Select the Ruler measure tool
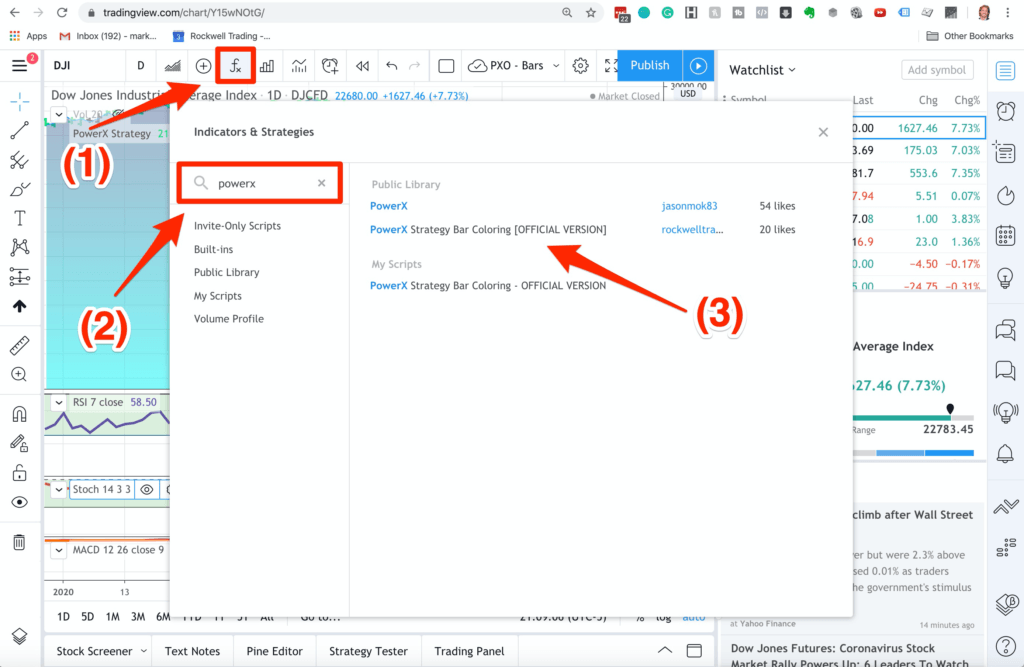 tap(20, 346)
